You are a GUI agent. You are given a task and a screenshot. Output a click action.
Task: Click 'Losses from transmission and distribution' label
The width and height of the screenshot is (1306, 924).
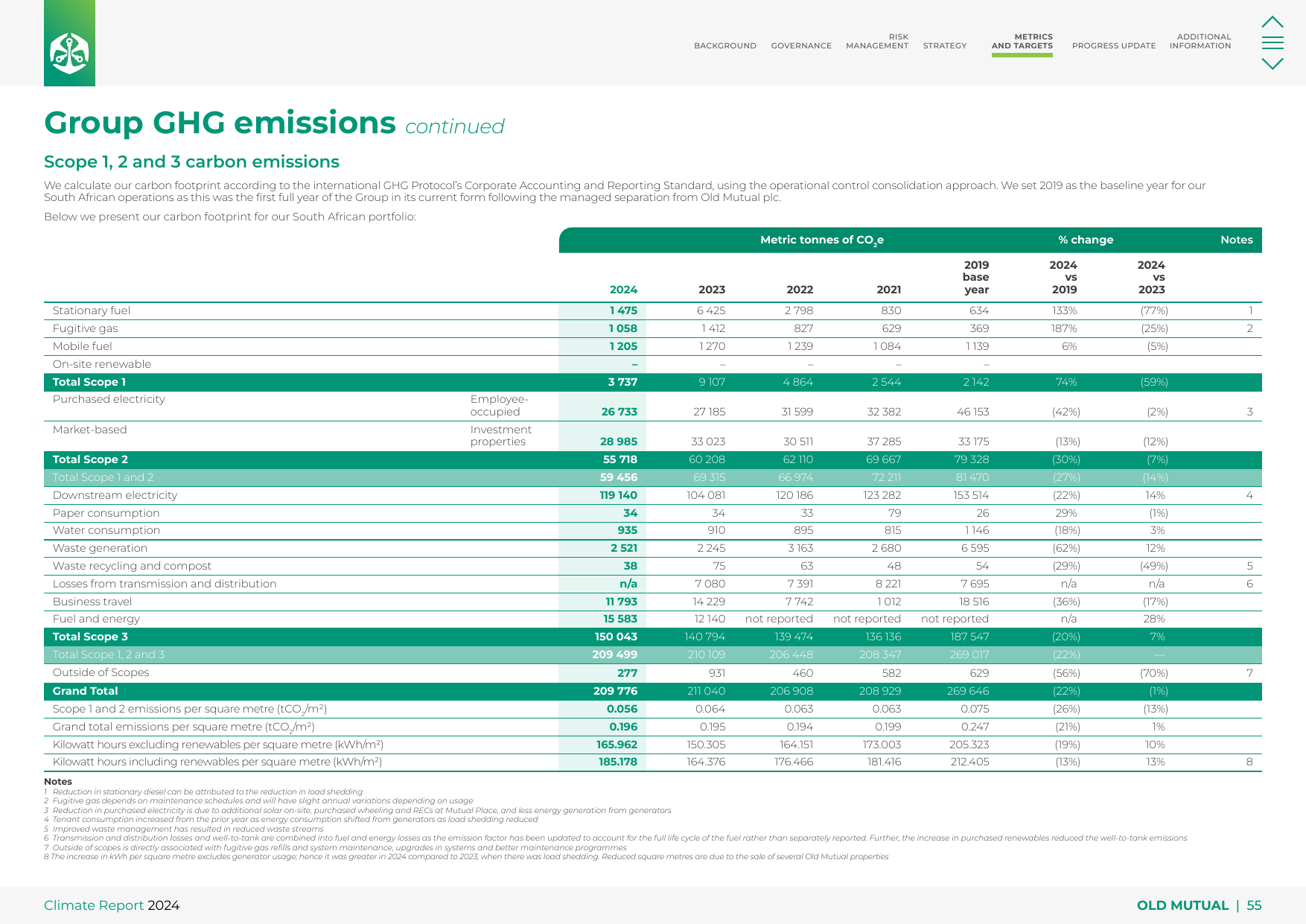(x=165, y=584)
